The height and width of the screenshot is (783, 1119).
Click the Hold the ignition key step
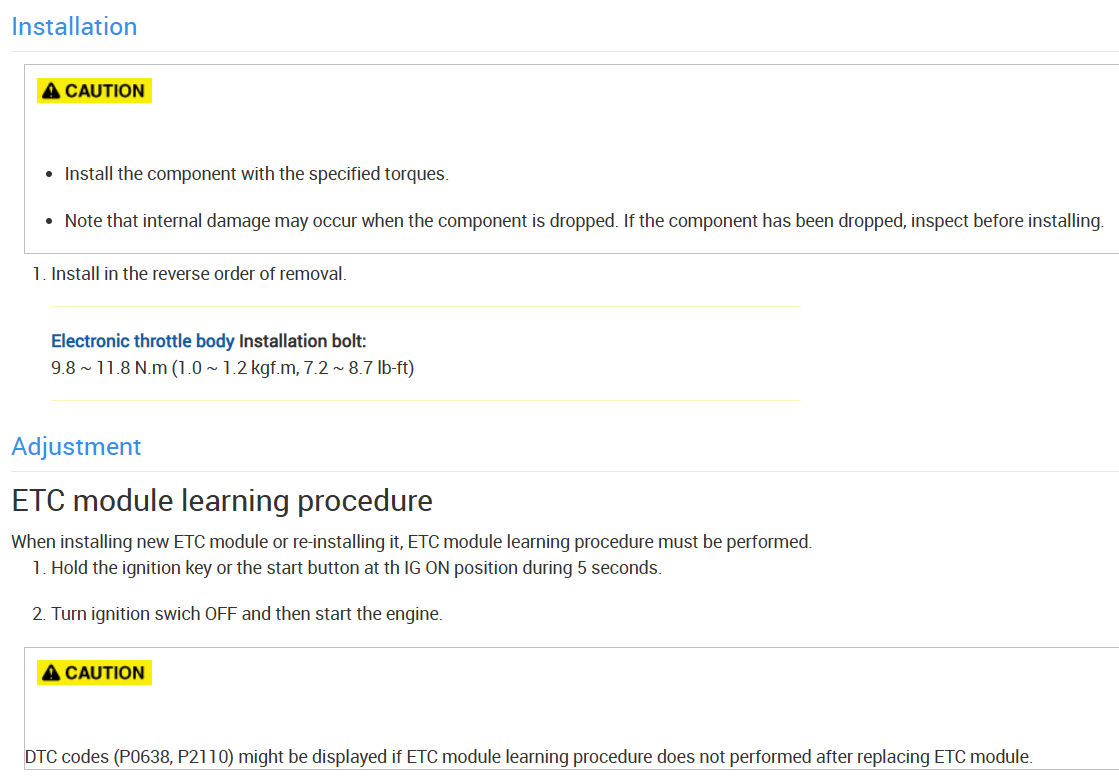[x=356, y=568]
